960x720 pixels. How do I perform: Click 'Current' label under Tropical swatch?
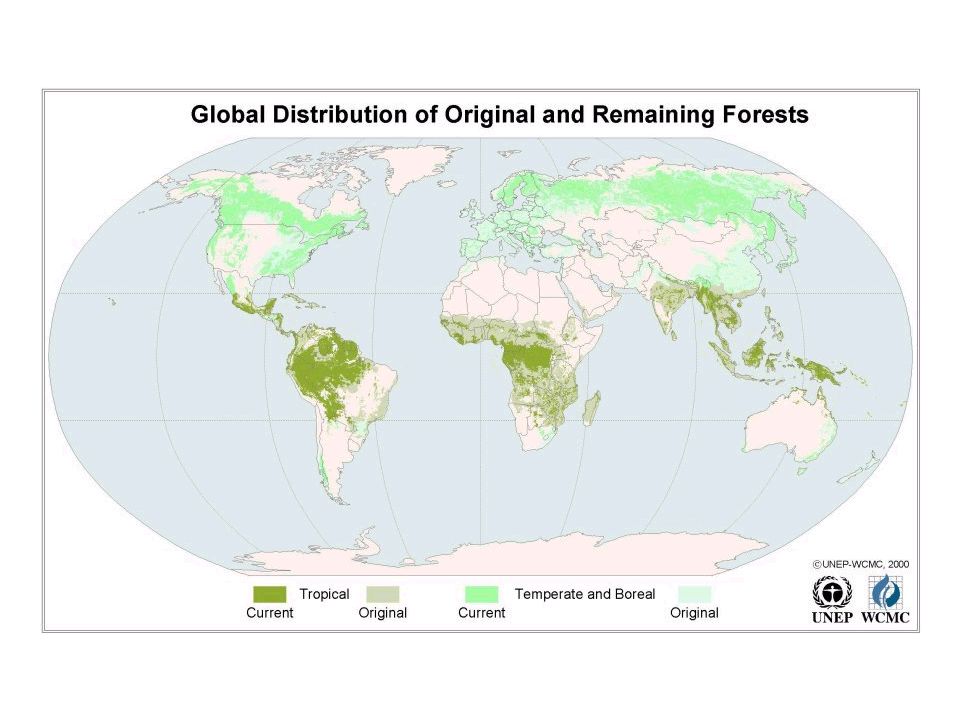click(x=269, y=613)
